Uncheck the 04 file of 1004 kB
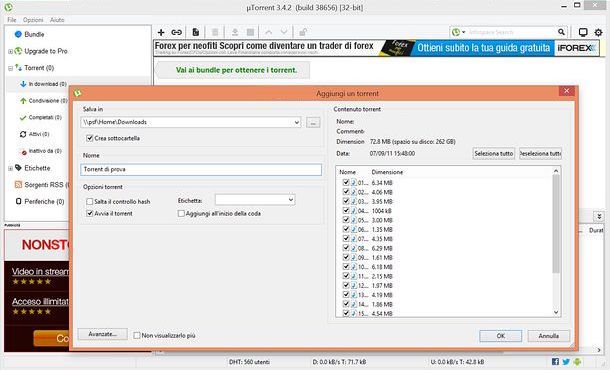Viewport: 610px width, 370px height. tap(345, 210)
